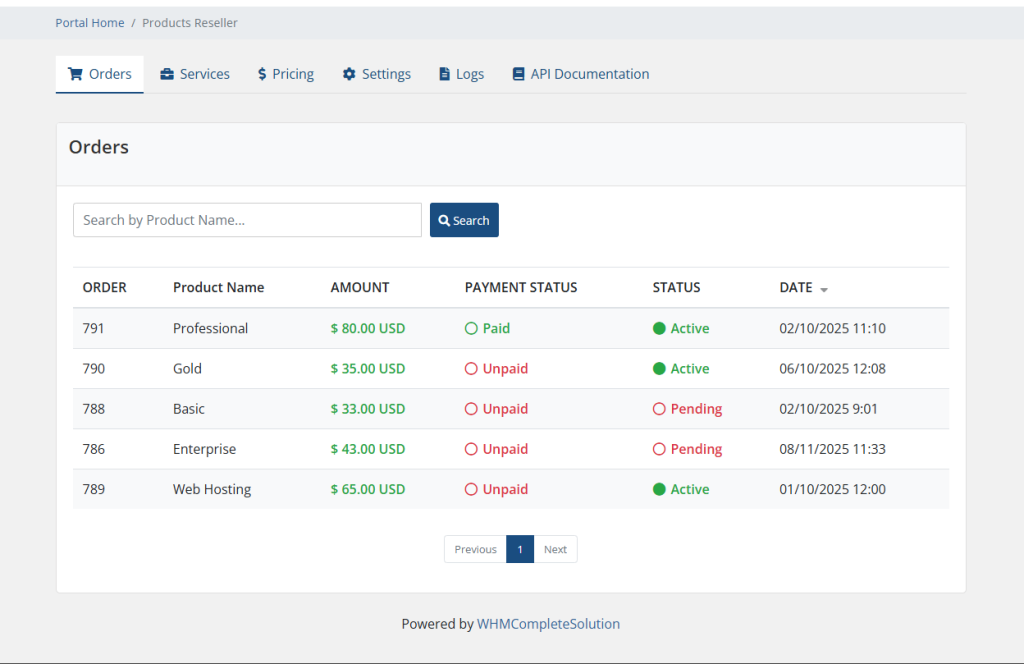Click the book icon beside API Documentation
1024x664 pixels.
[518, 73]
